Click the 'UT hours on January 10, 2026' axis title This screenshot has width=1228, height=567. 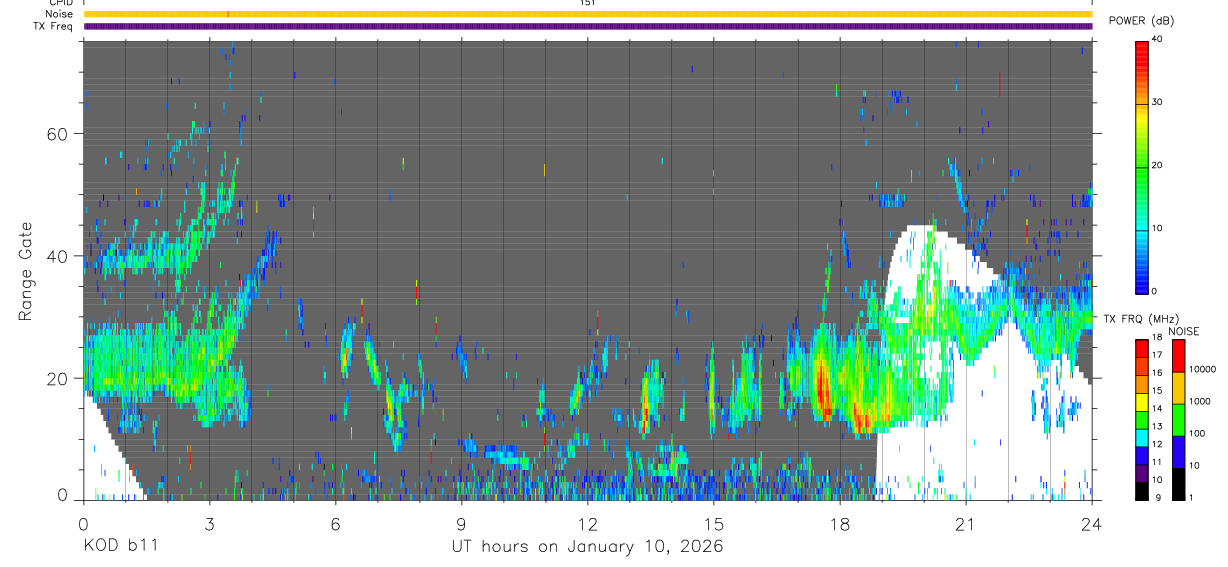pyautogui.click(x=587, y=547)
